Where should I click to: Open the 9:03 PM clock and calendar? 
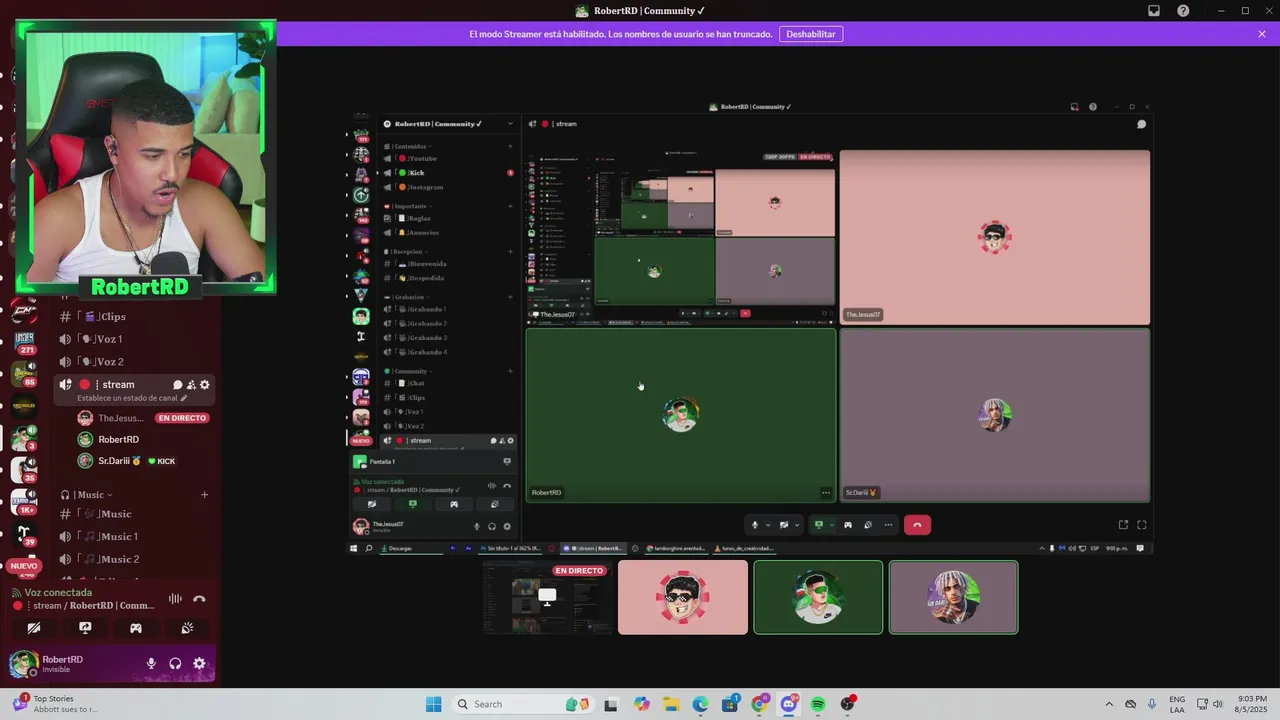pos(1253,704)
